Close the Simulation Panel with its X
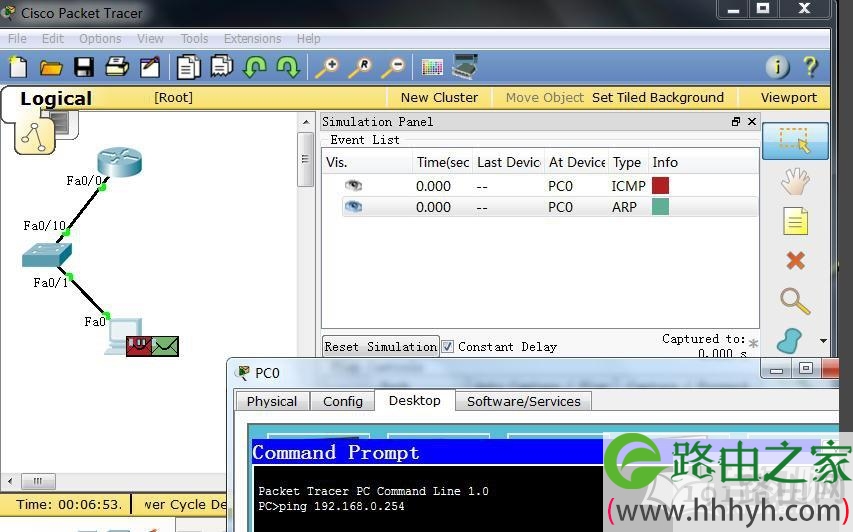853x532 pixels. (752, 121)
